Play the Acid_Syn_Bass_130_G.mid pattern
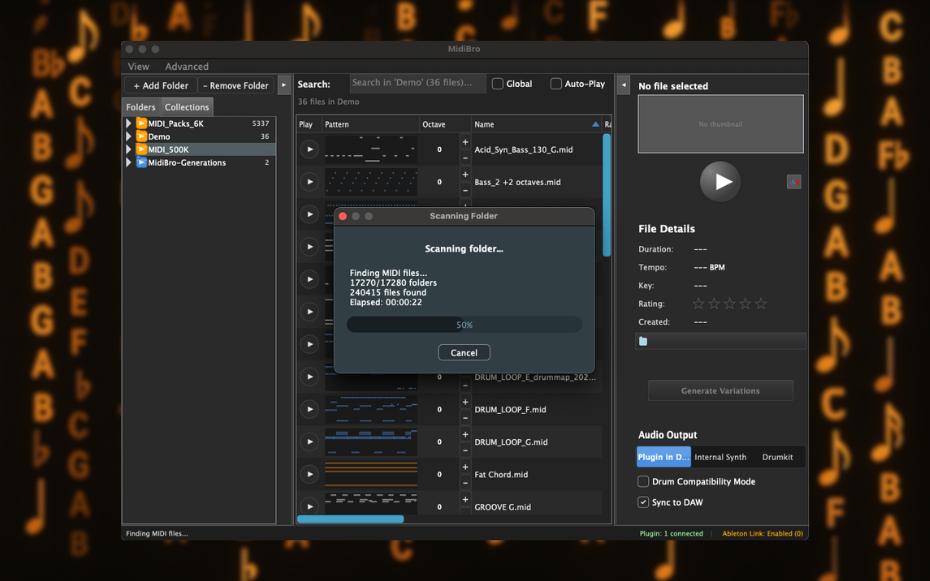930x581 pixels. (x=310, y=149)
